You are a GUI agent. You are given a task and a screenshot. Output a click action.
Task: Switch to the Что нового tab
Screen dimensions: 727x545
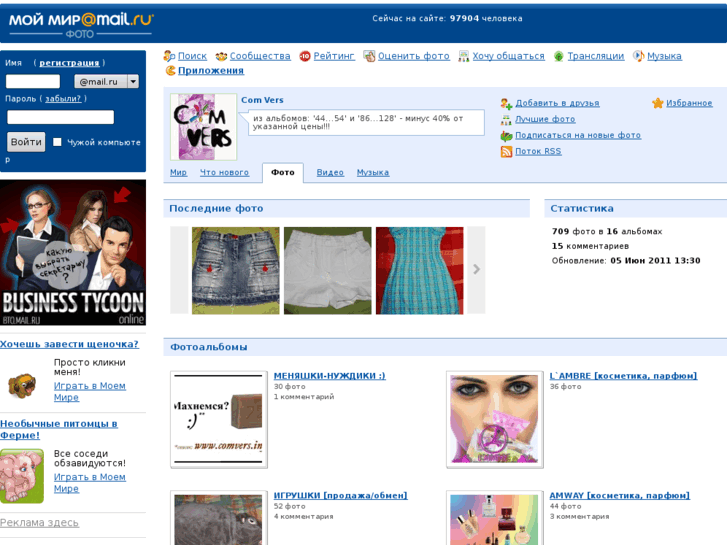point(224,173)
